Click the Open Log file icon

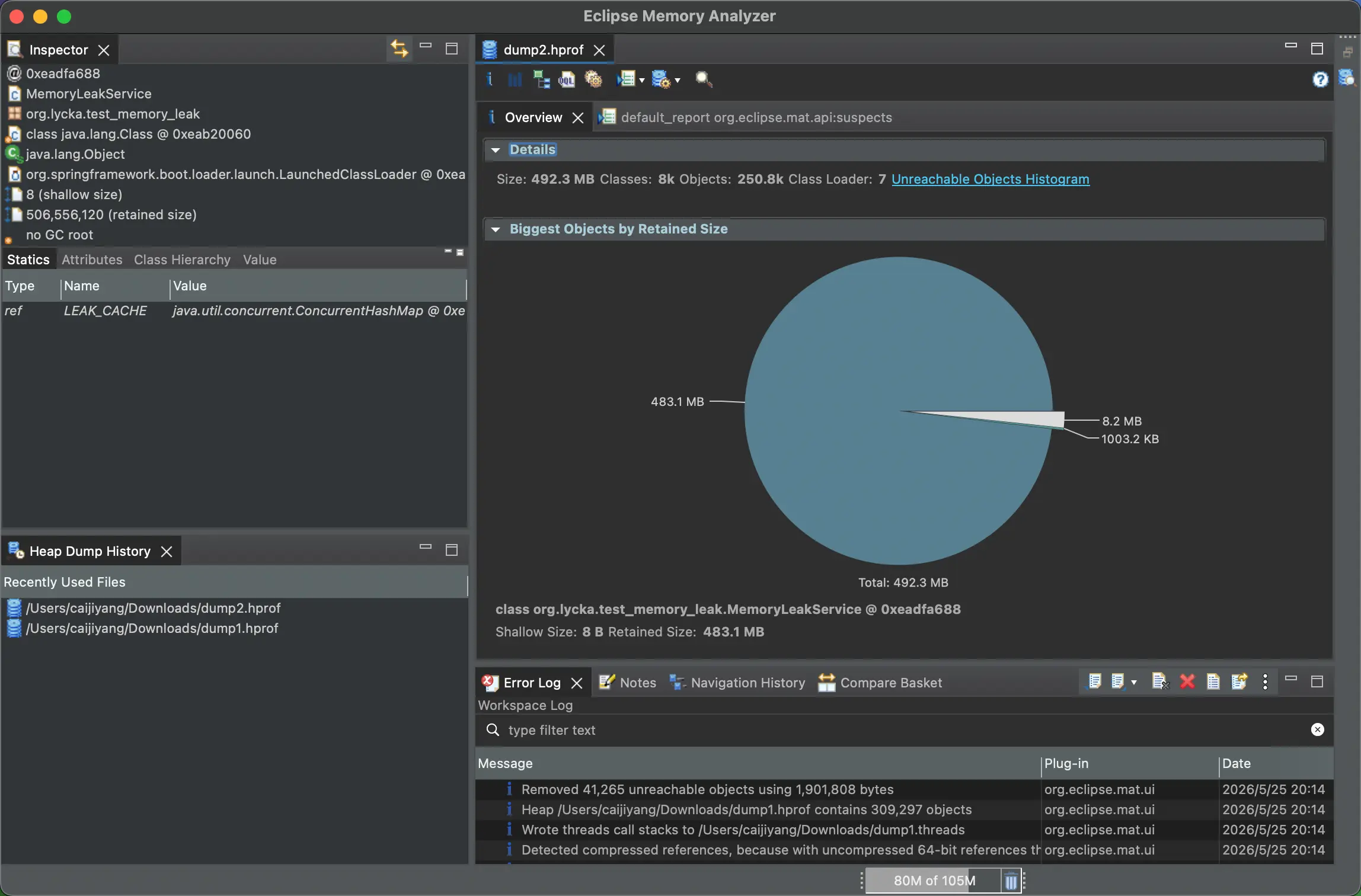(1213, 682)
